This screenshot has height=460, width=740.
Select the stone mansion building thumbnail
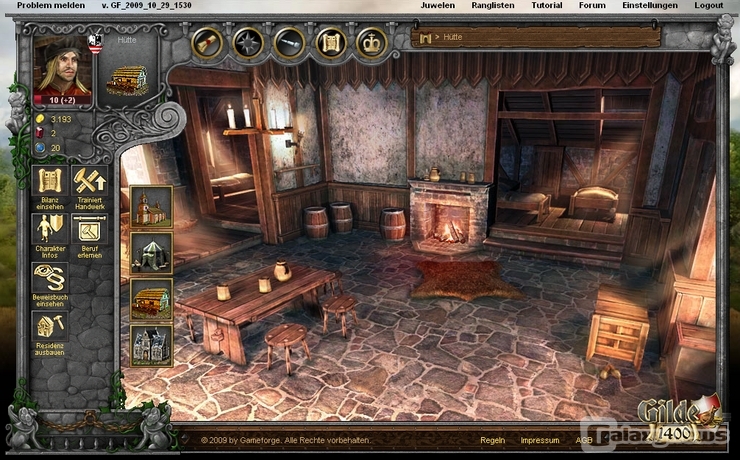tap(152, 345)
